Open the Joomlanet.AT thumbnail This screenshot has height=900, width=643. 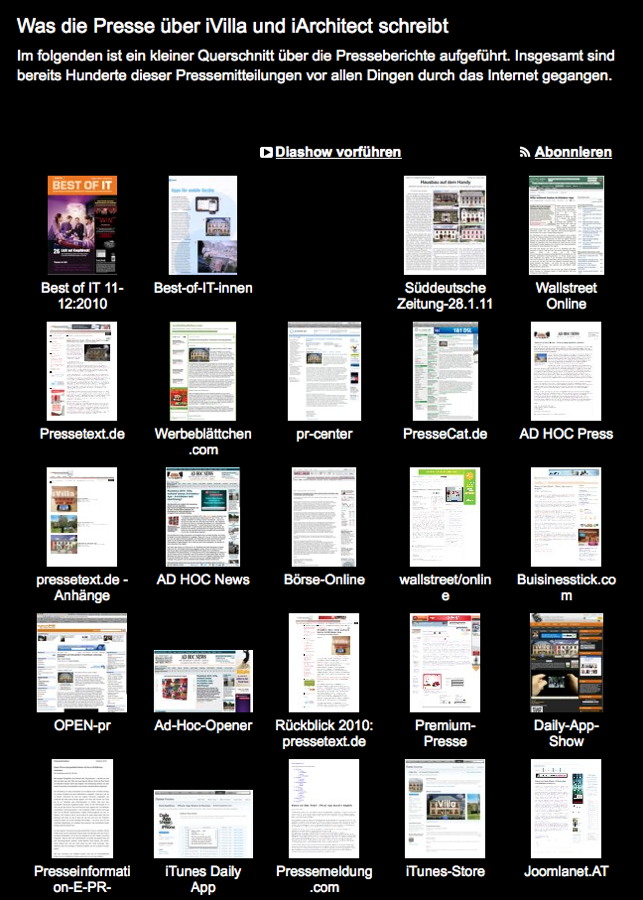(x=566, y=808)
